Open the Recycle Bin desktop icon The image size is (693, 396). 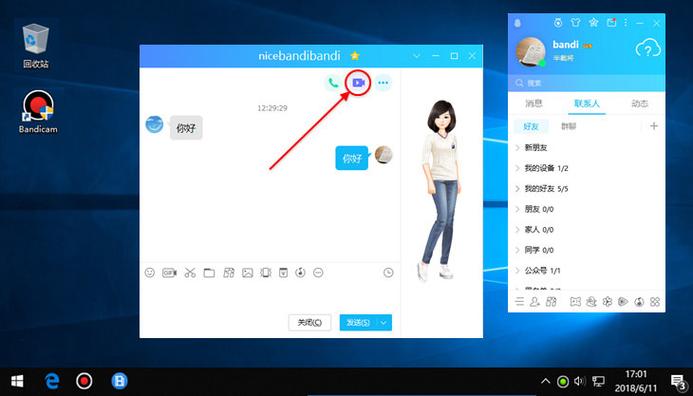(x=36, y=46)
